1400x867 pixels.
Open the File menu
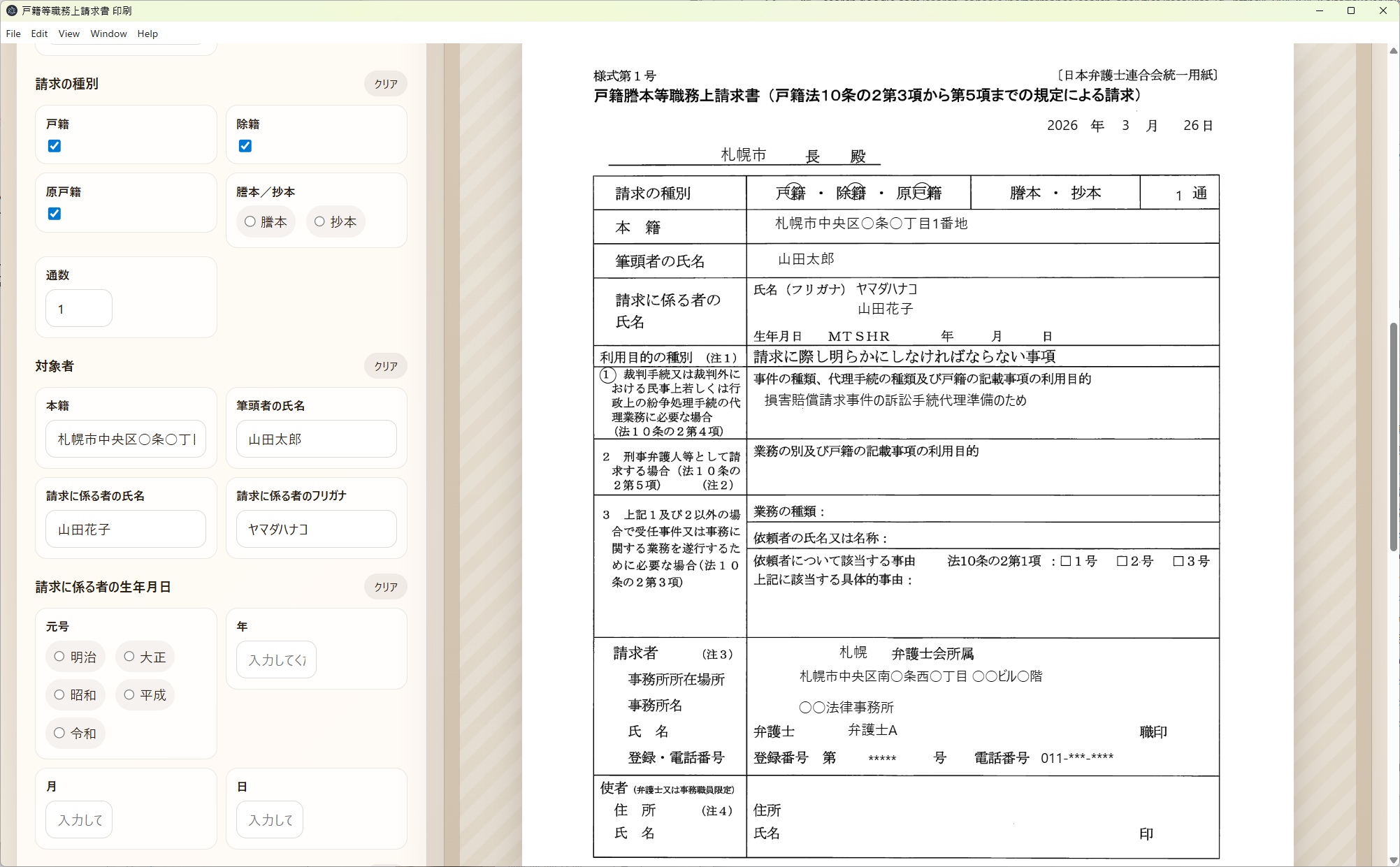click(13, 34)
